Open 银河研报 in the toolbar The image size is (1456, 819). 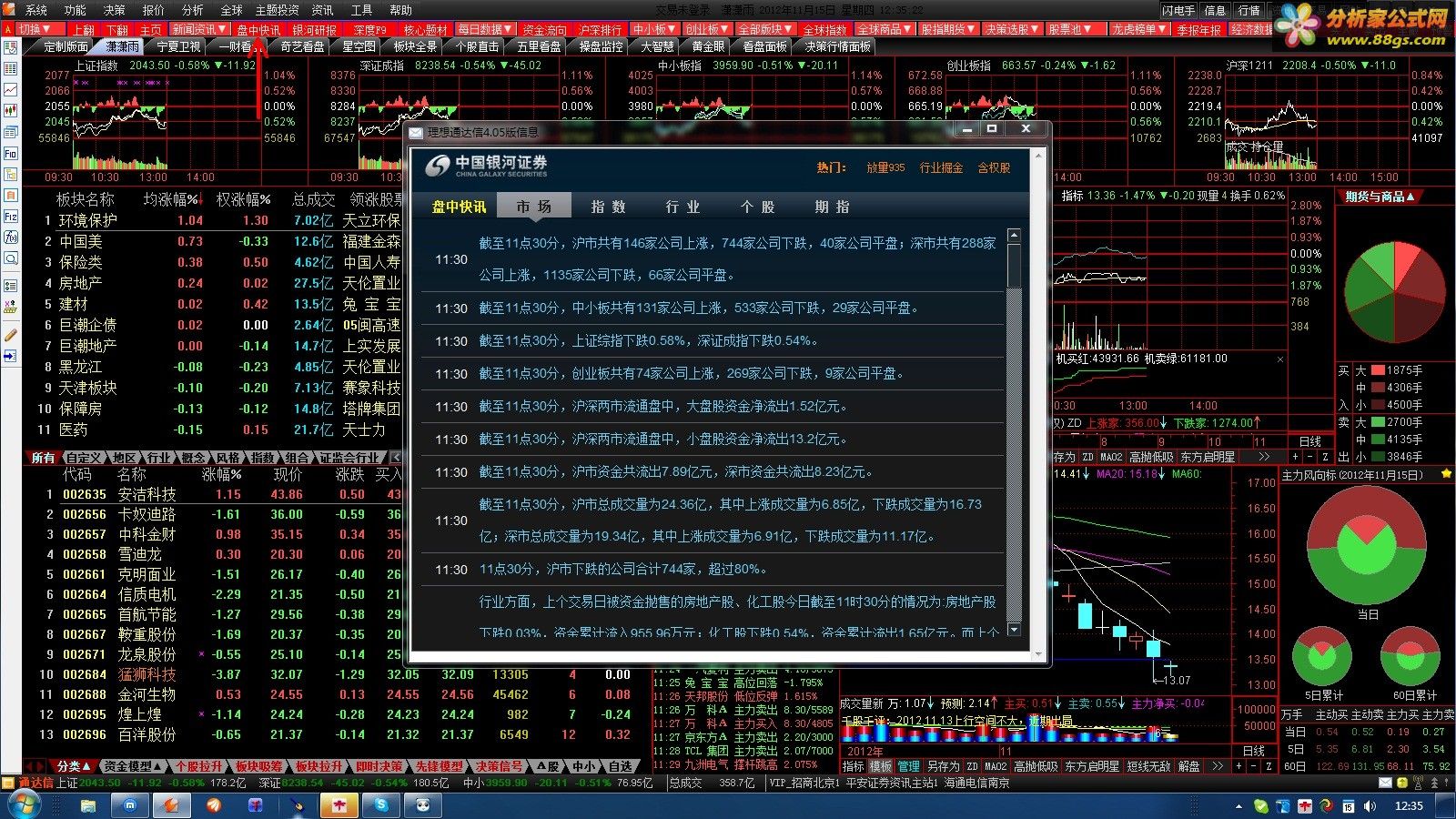[x=315, y=30]
